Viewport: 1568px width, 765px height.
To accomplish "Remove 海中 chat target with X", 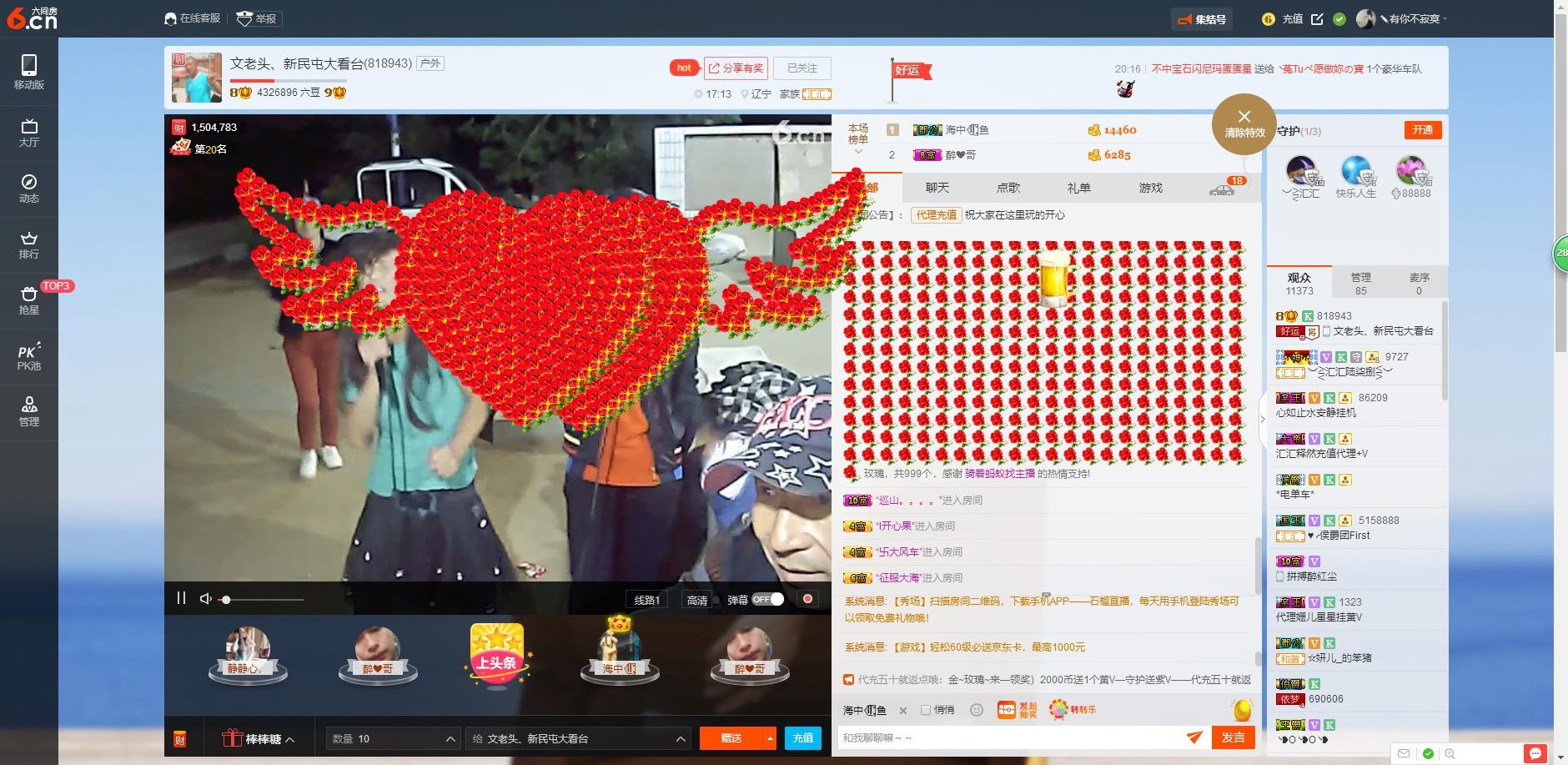I will click(x=902, y=711).
